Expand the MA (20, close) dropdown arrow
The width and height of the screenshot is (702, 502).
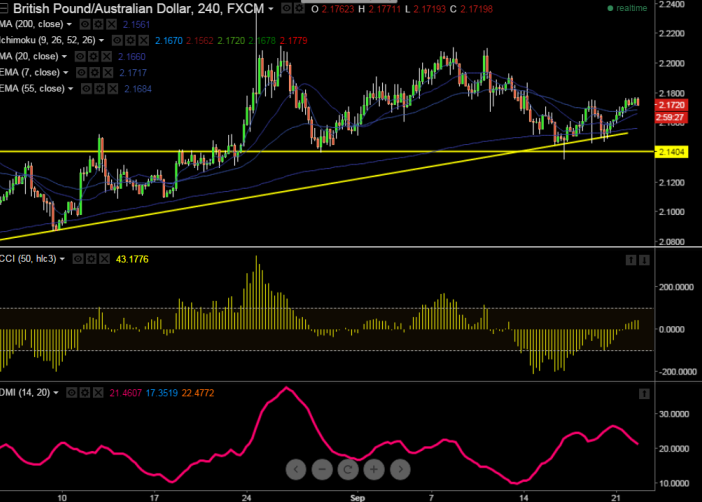click(64, 56)
